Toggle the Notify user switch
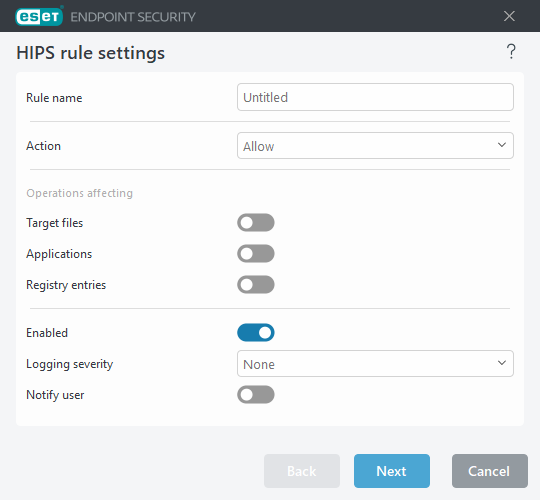 pyautogui.click(x=256, y=395)
